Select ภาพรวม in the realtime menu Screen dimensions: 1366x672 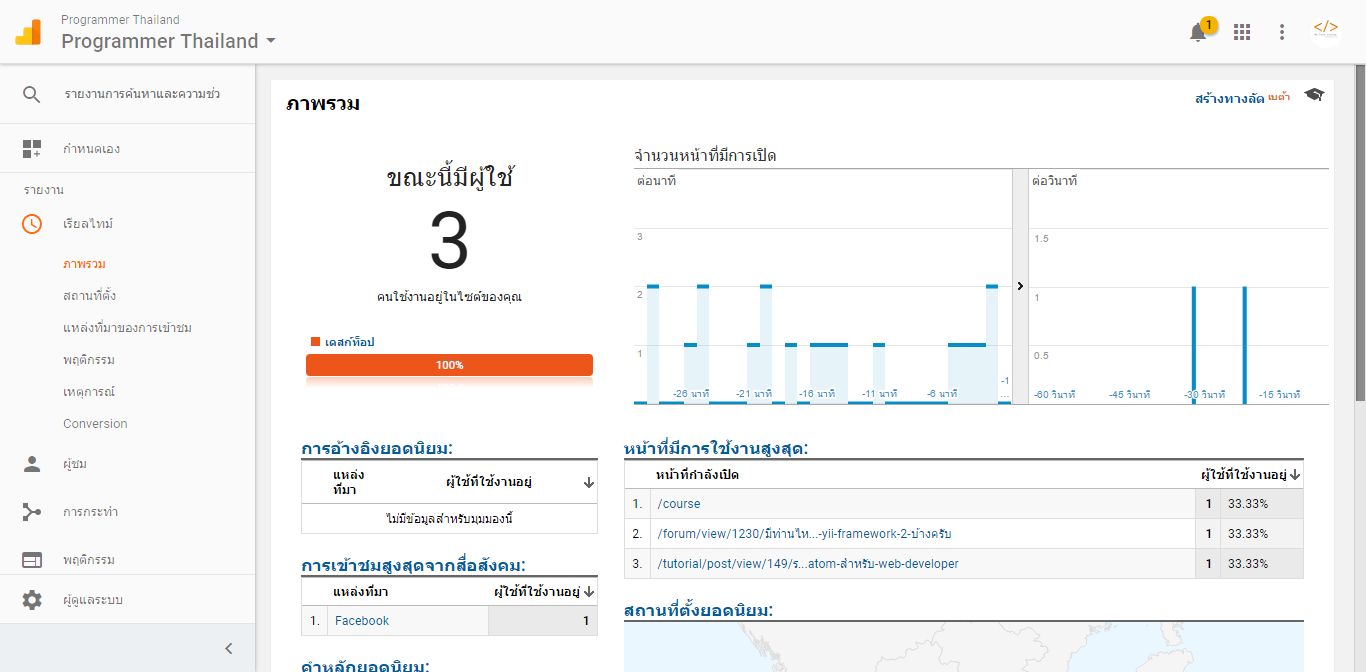(84, 264)
